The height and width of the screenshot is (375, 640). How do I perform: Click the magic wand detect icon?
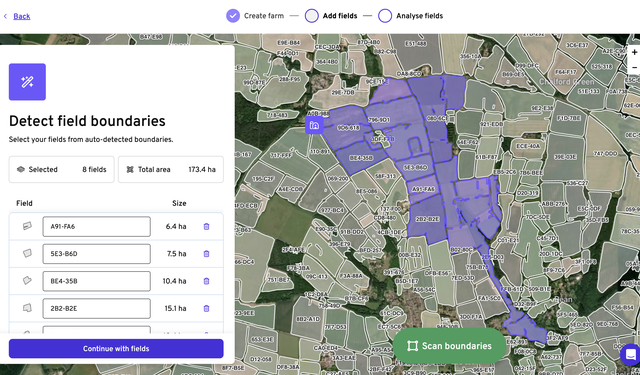click(27, 82)
